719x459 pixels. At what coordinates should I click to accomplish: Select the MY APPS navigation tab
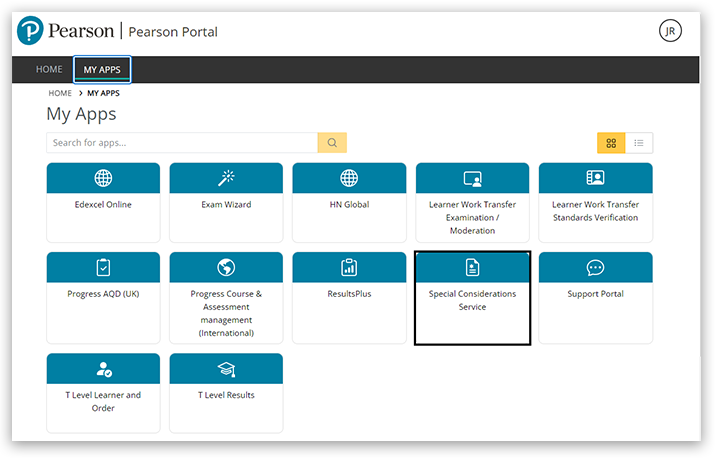102,70
